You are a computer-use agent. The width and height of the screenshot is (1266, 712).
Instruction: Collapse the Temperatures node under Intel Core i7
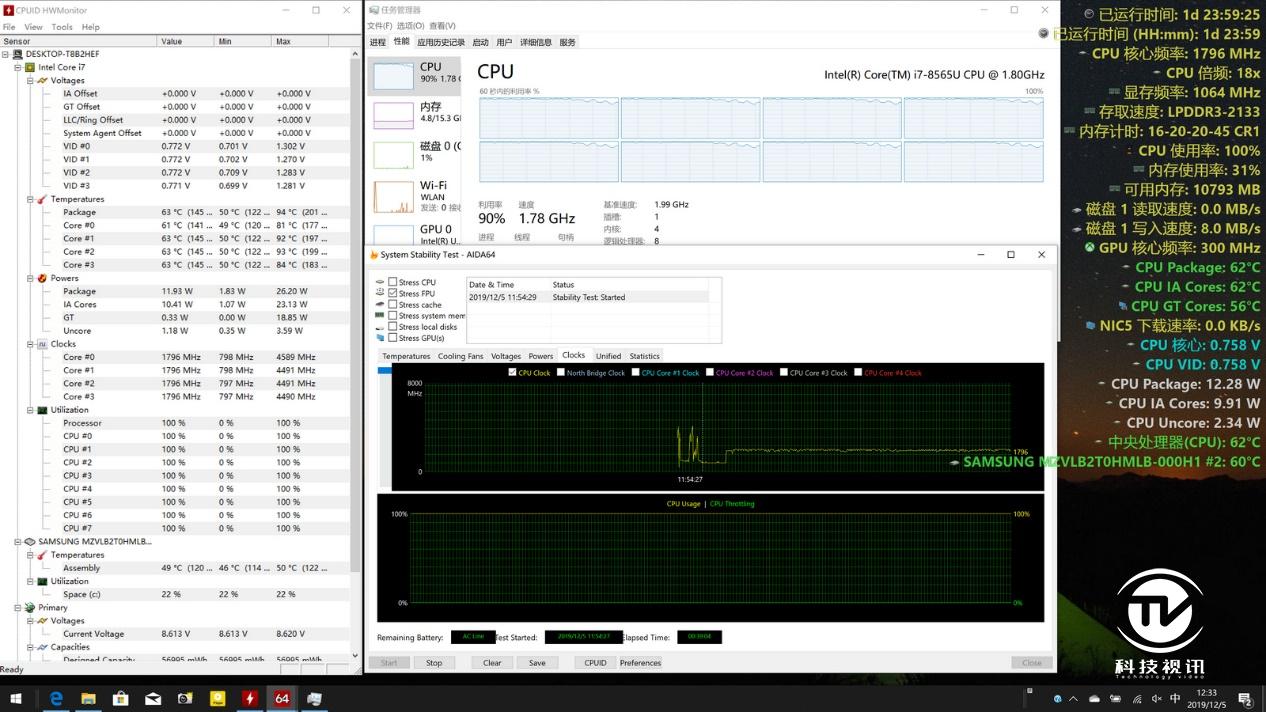tap(31, 199)
